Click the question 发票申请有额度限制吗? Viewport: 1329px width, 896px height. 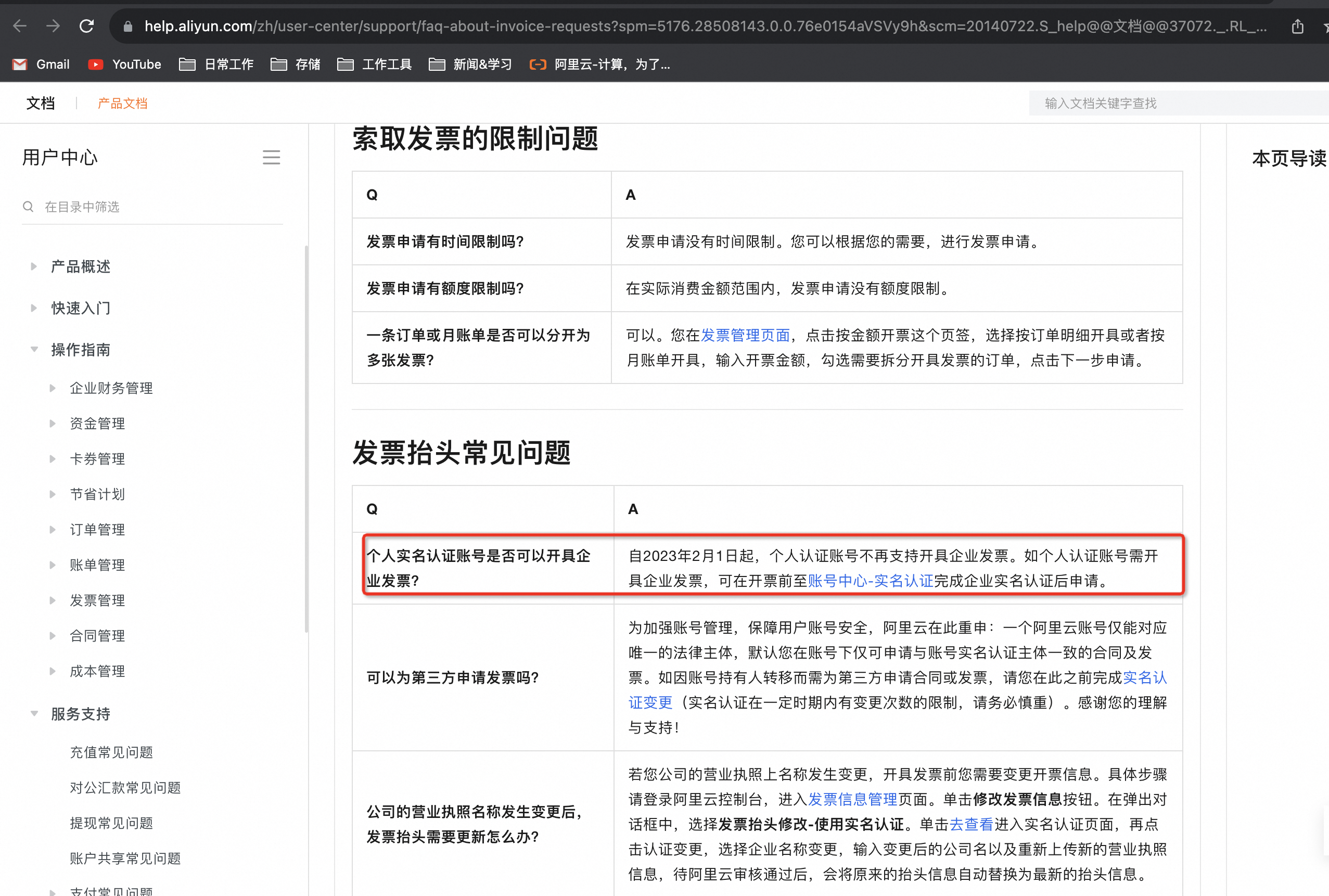[445, 289]
